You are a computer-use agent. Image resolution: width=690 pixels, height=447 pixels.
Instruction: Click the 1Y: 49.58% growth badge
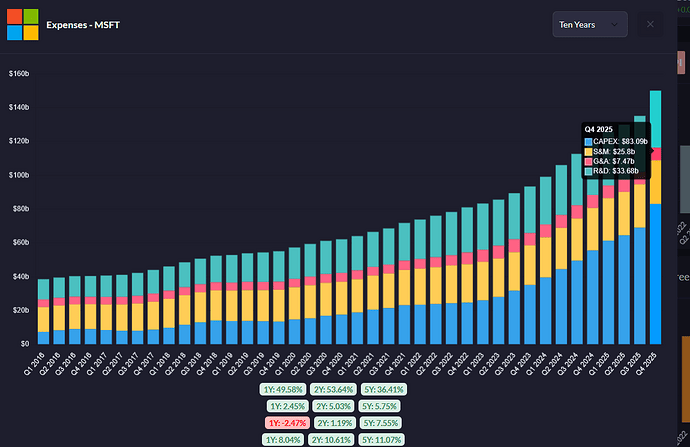click(283, 389)
